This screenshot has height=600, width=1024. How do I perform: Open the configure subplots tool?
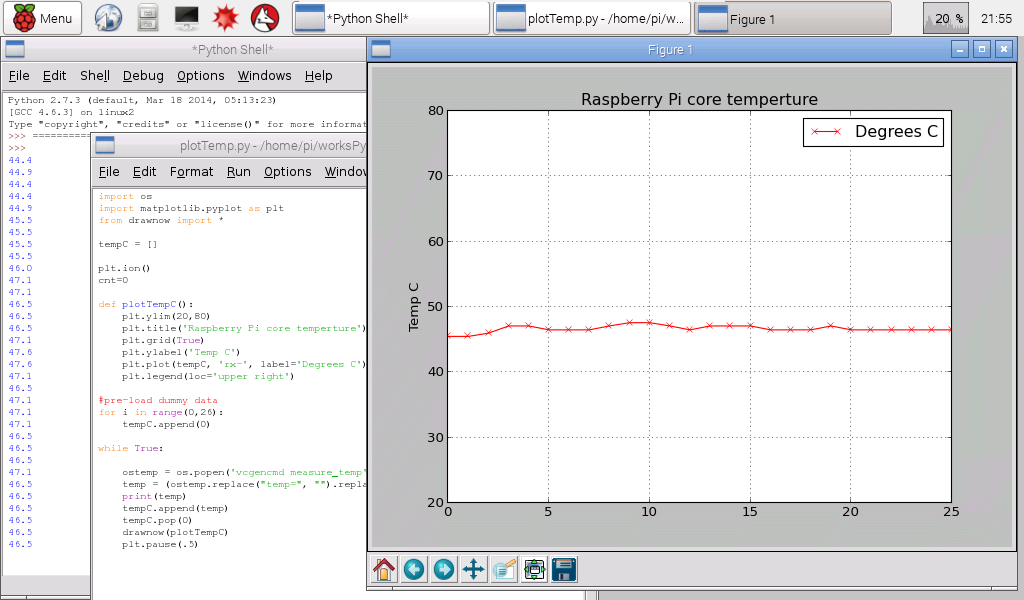(x=534, y=569)
